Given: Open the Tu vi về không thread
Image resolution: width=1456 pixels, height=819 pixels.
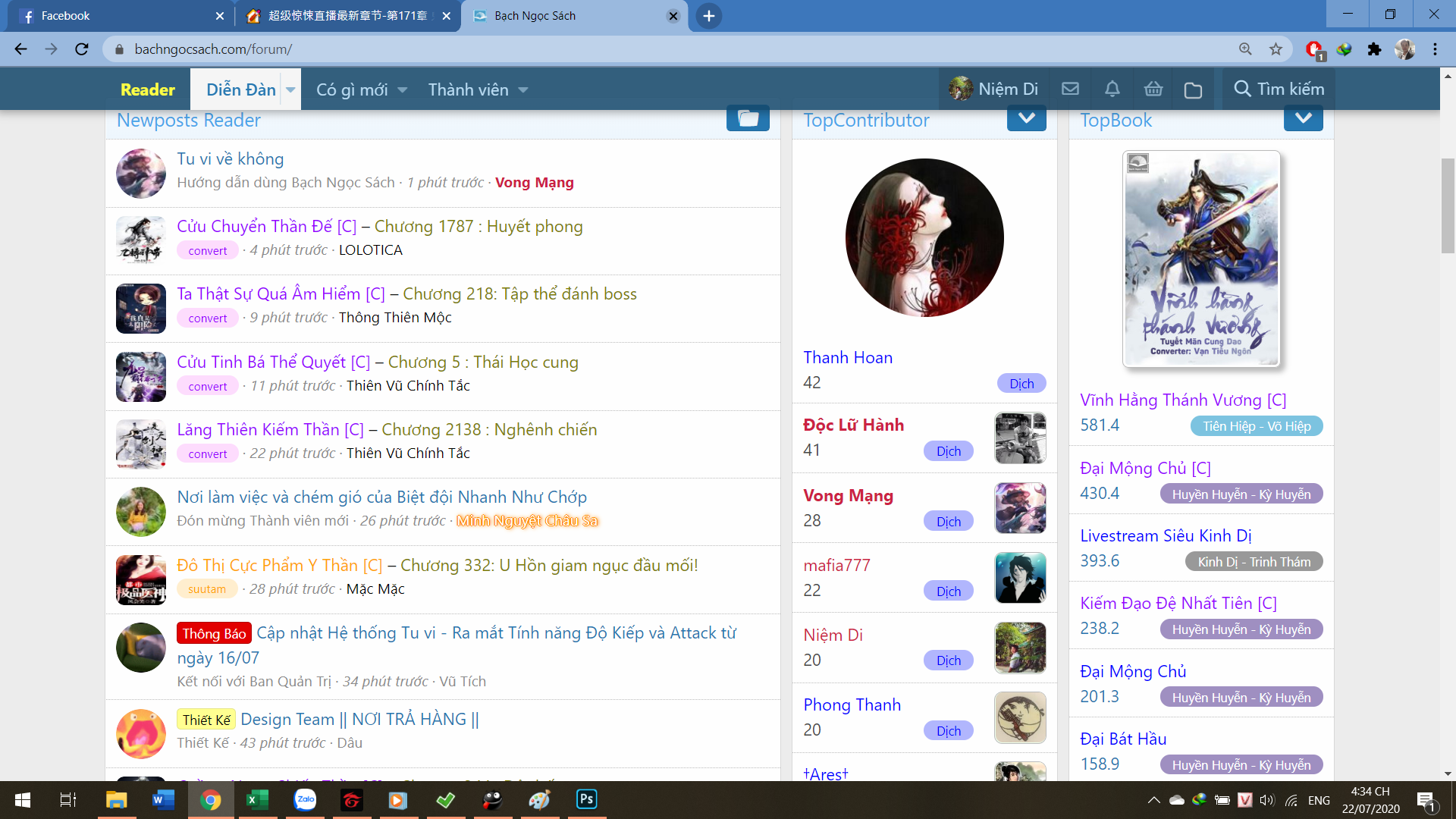Looking at the screenshot, I should (x=231, y=158).
